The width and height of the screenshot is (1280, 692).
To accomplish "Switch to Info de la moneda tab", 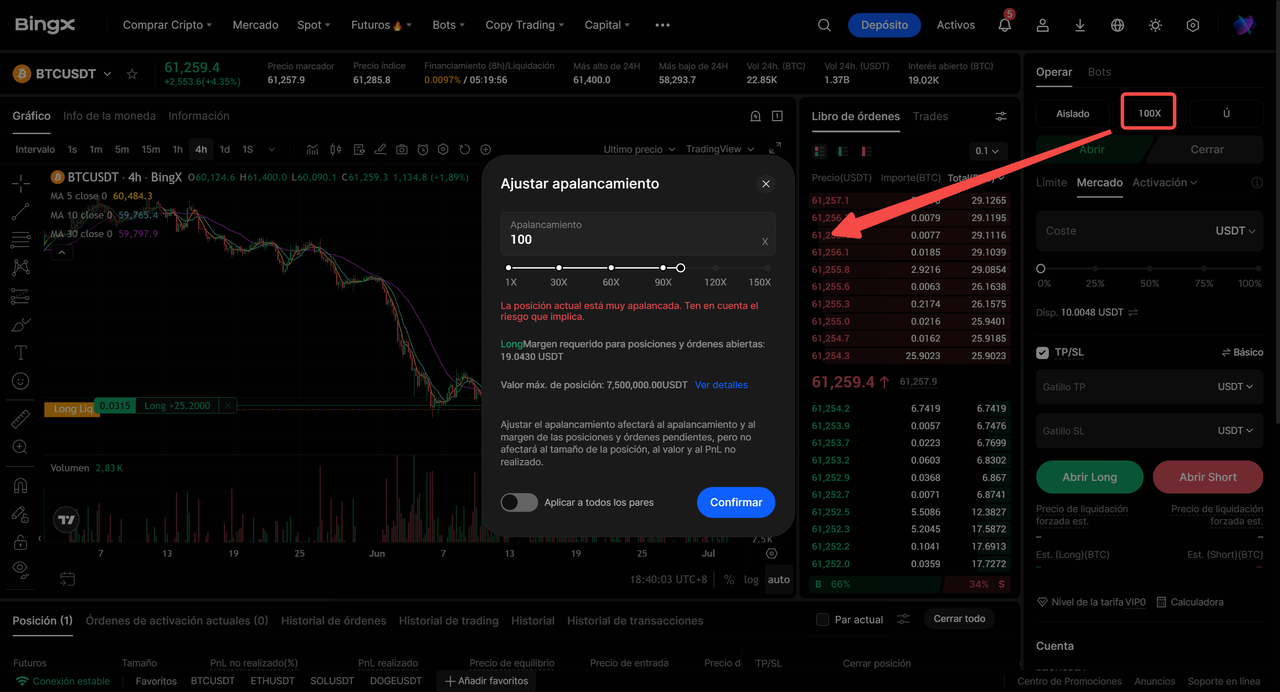I will tap(109, 116).
